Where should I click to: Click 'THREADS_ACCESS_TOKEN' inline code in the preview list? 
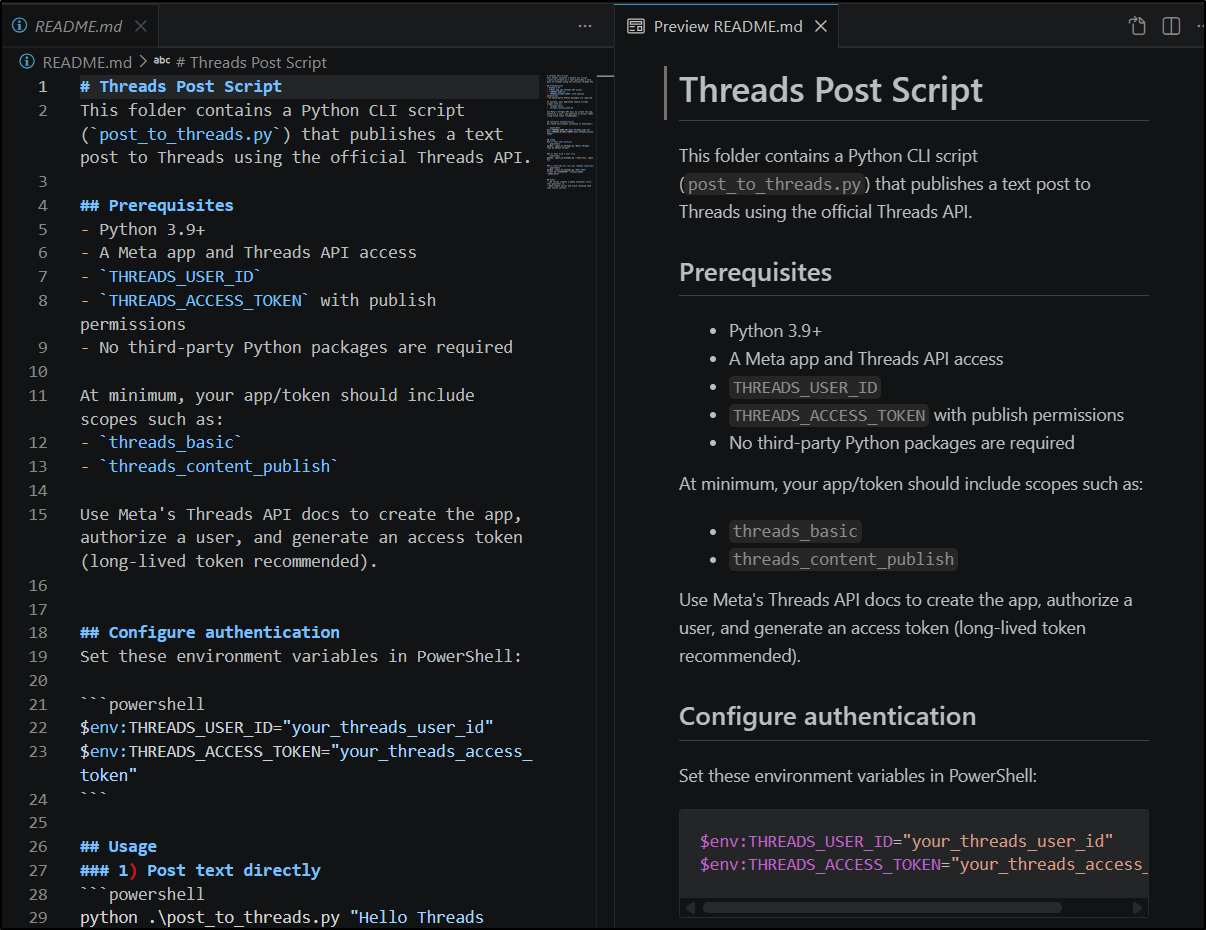tap(829, 415)
